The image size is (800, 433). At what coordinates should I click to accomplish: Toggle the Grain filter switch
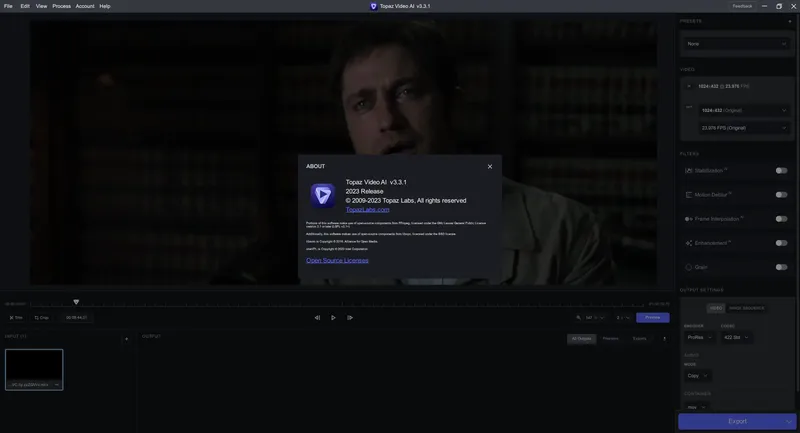tap(781, 267)
